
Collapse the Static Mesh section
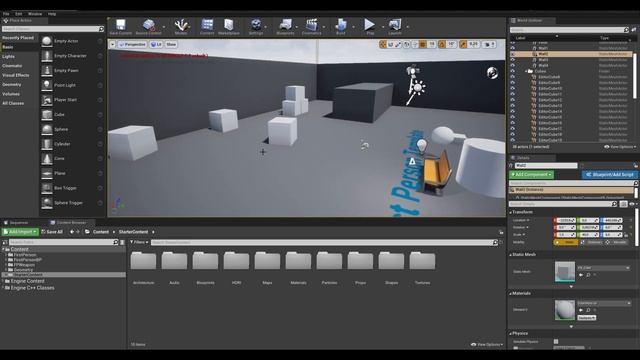pos(511,255)
